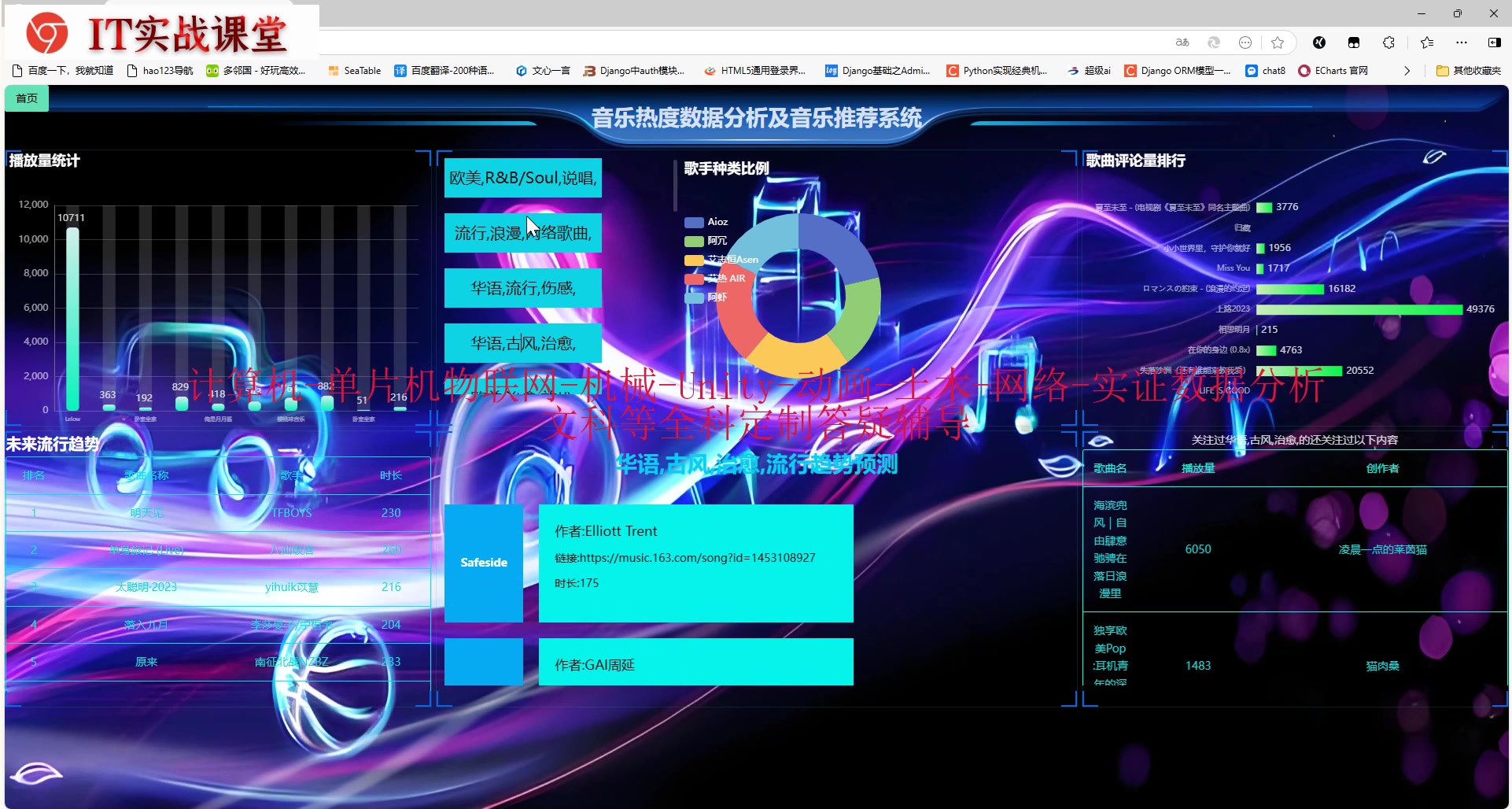Select the 华语,流行,伤感 tag button

(x=523, y=288)
